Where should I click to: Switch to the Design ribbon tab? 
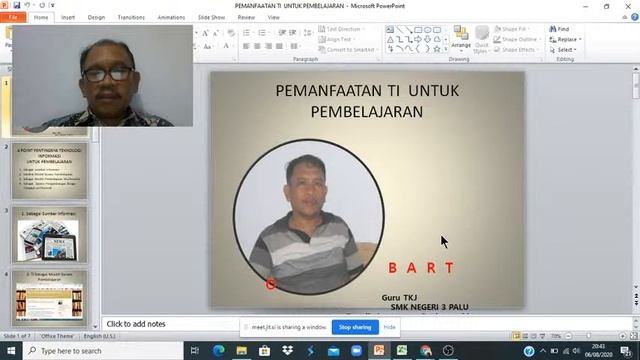(x=96, y=18)
